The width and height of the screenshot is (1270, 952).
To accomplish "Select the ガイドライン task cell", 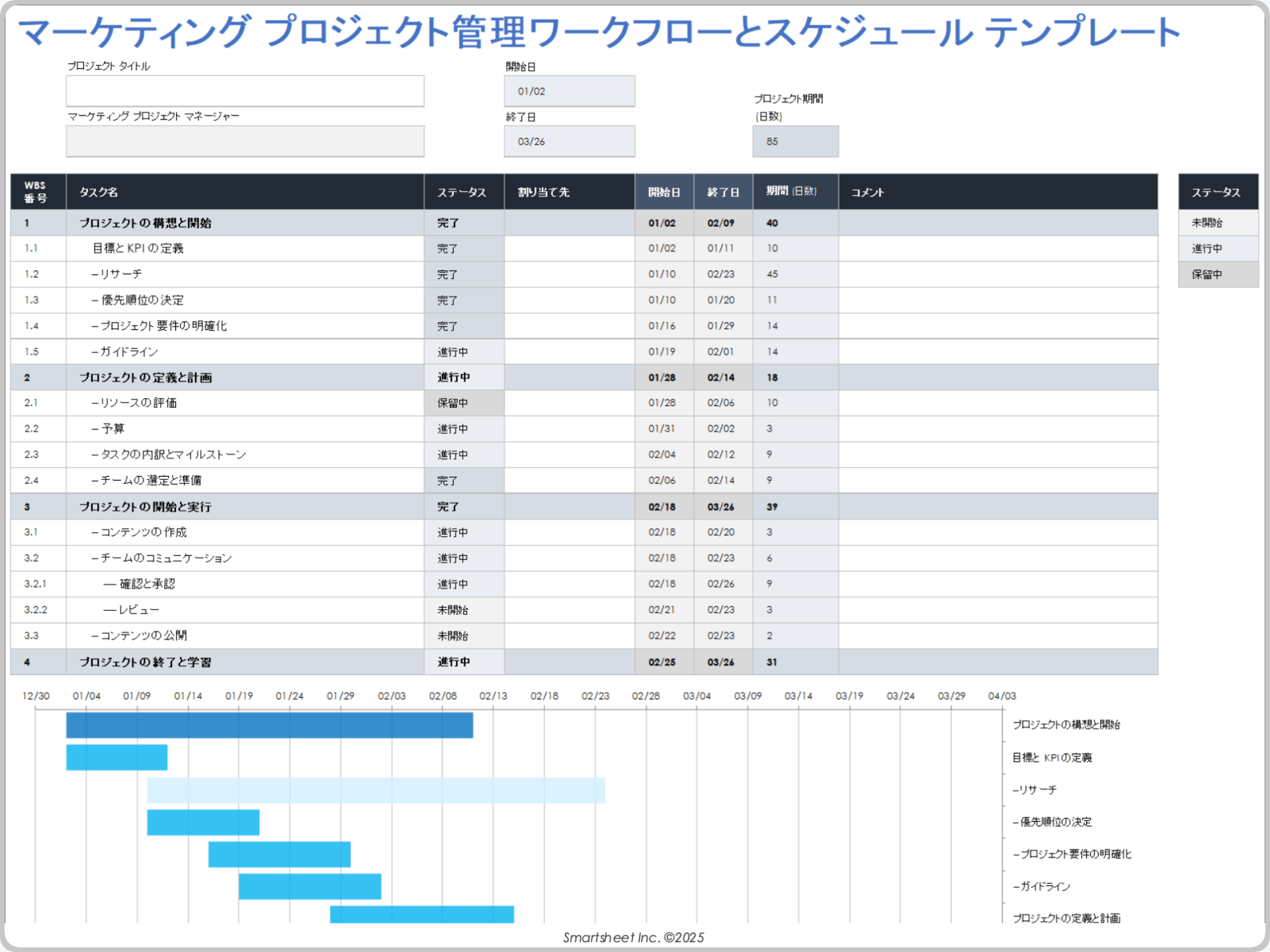I will (x=245, y=352).
